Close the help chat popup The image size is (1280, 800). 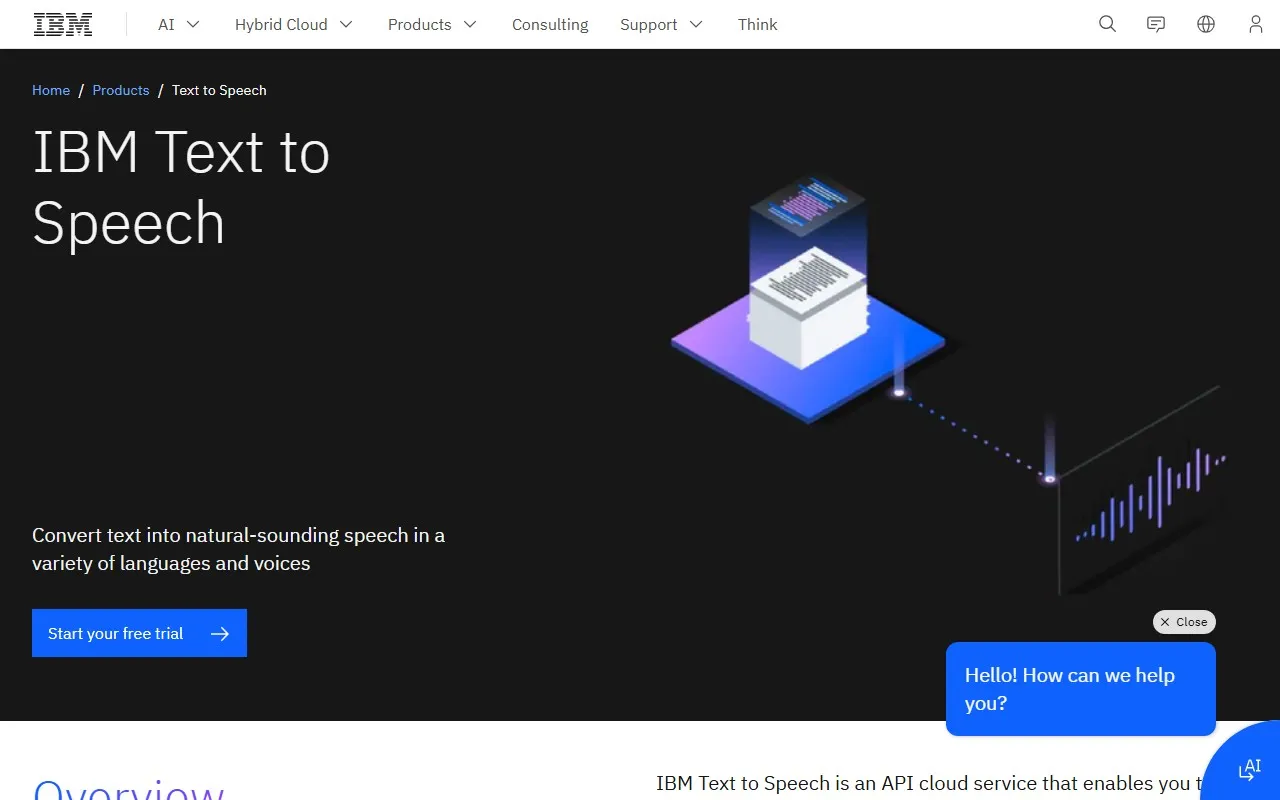click(x=1184, y=621)
